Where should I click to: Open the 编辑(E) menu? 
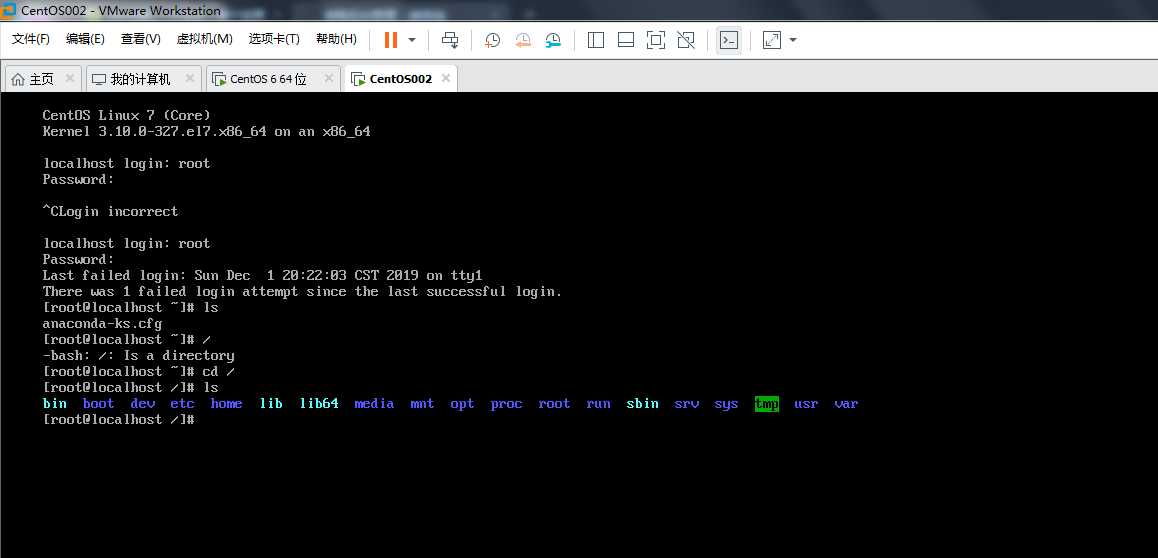[85, 39]
